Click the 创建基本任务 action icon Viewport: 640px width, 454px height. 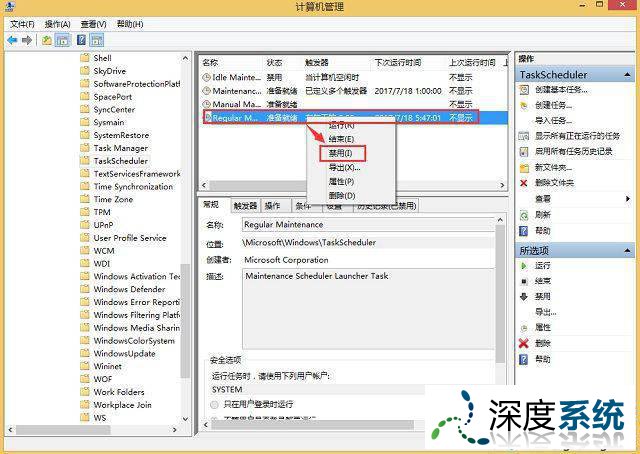point(524,90)
